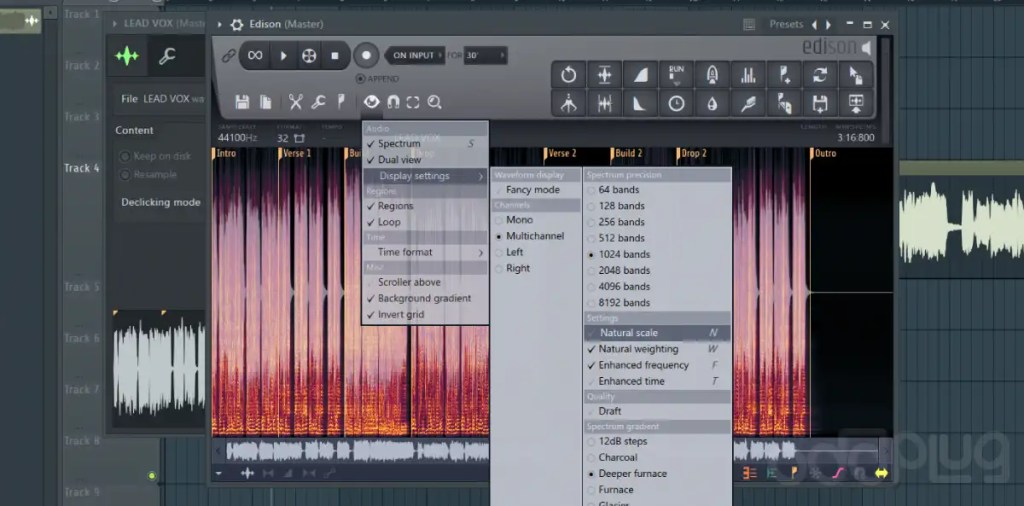The image size is (1024, 506).
Task: Click Fancy mode menu entry
Action: [x=536, y=190]
